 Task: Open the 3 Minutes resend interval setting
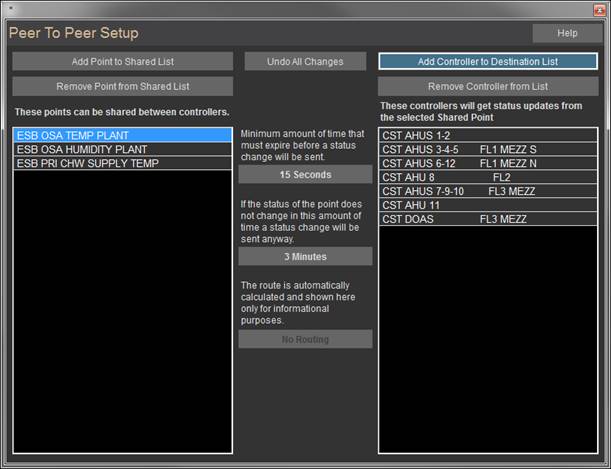tap(305, 256)
